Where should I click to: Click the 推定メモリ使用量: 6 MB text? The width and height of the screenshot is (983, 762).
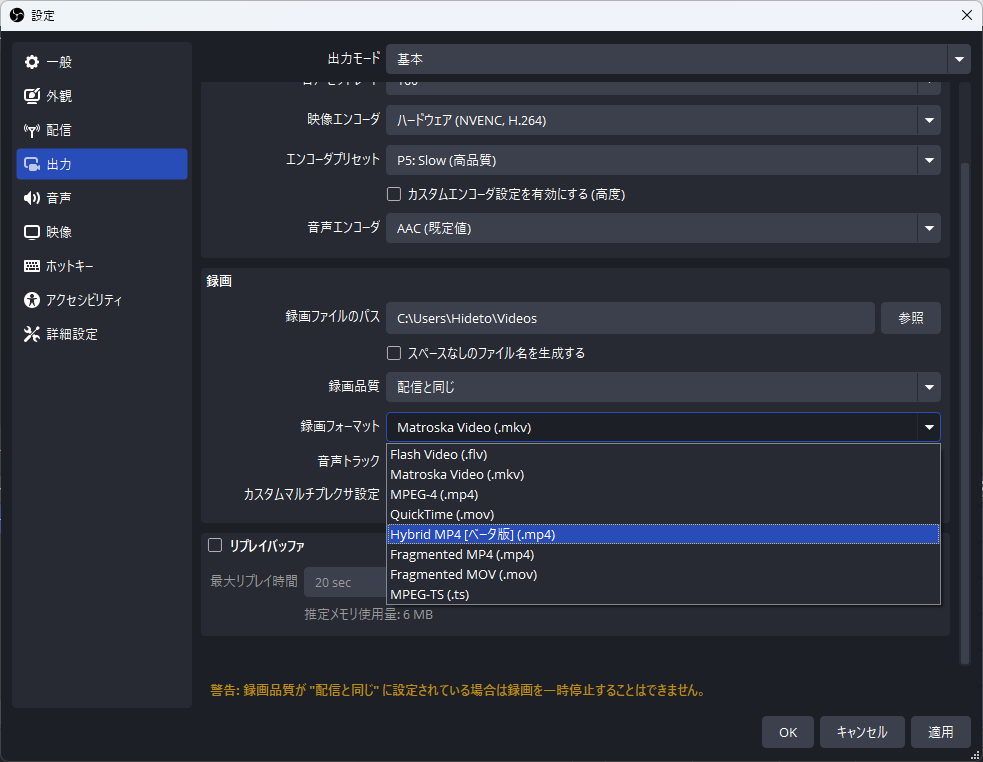[x=369, y=615]
